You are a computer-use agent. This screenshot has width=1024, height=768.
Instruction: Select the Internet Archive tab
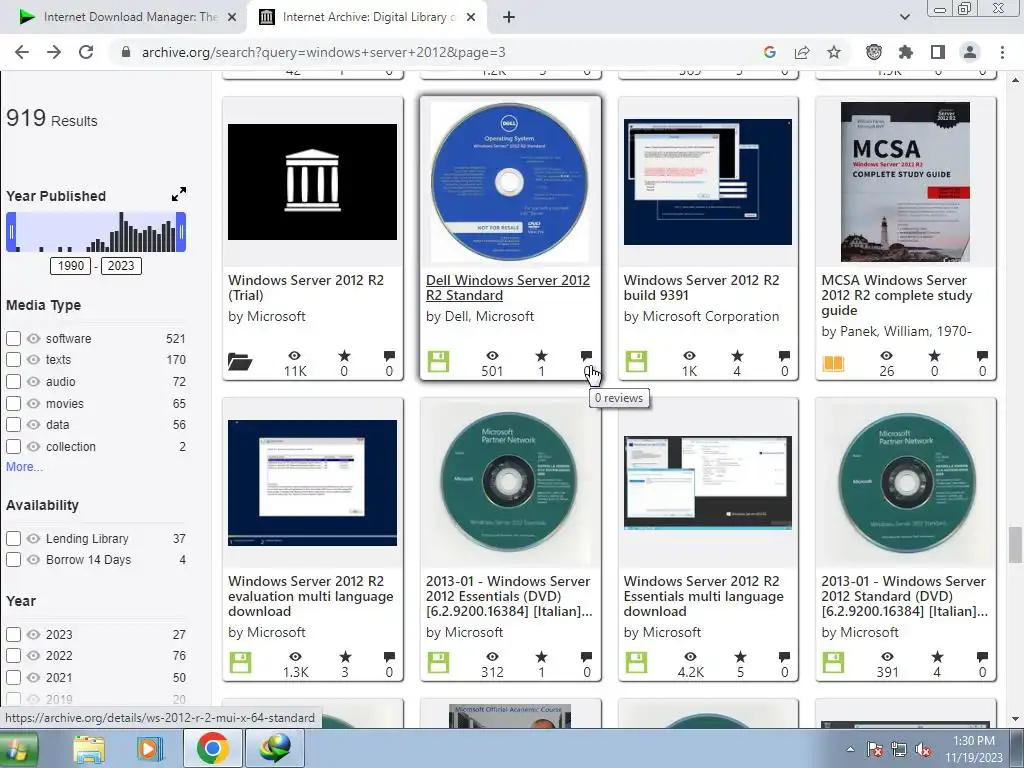tap(368, 17)
